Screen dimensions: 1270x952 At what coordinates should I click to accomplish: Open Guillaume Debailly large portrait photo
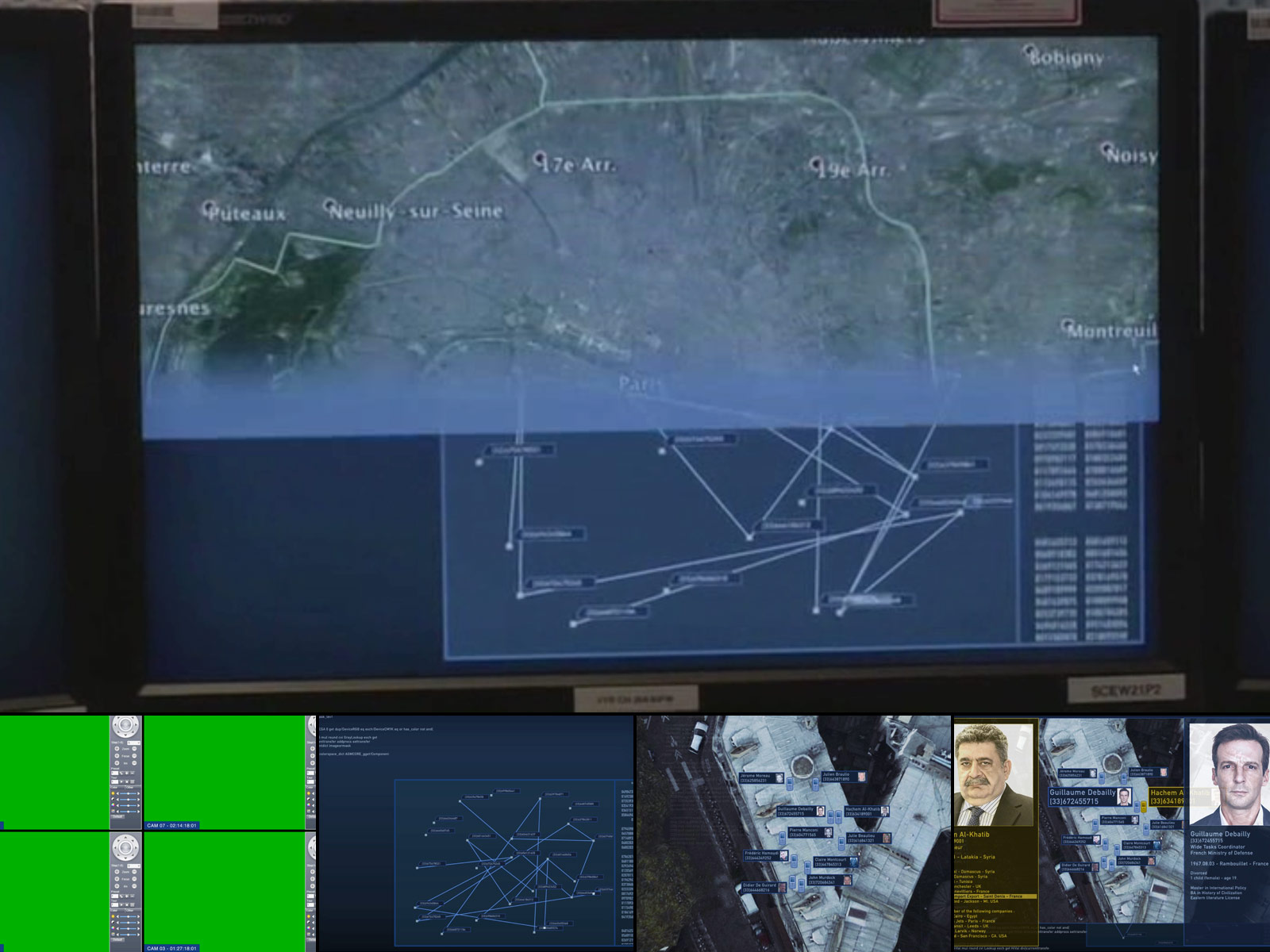point(1229,773)
